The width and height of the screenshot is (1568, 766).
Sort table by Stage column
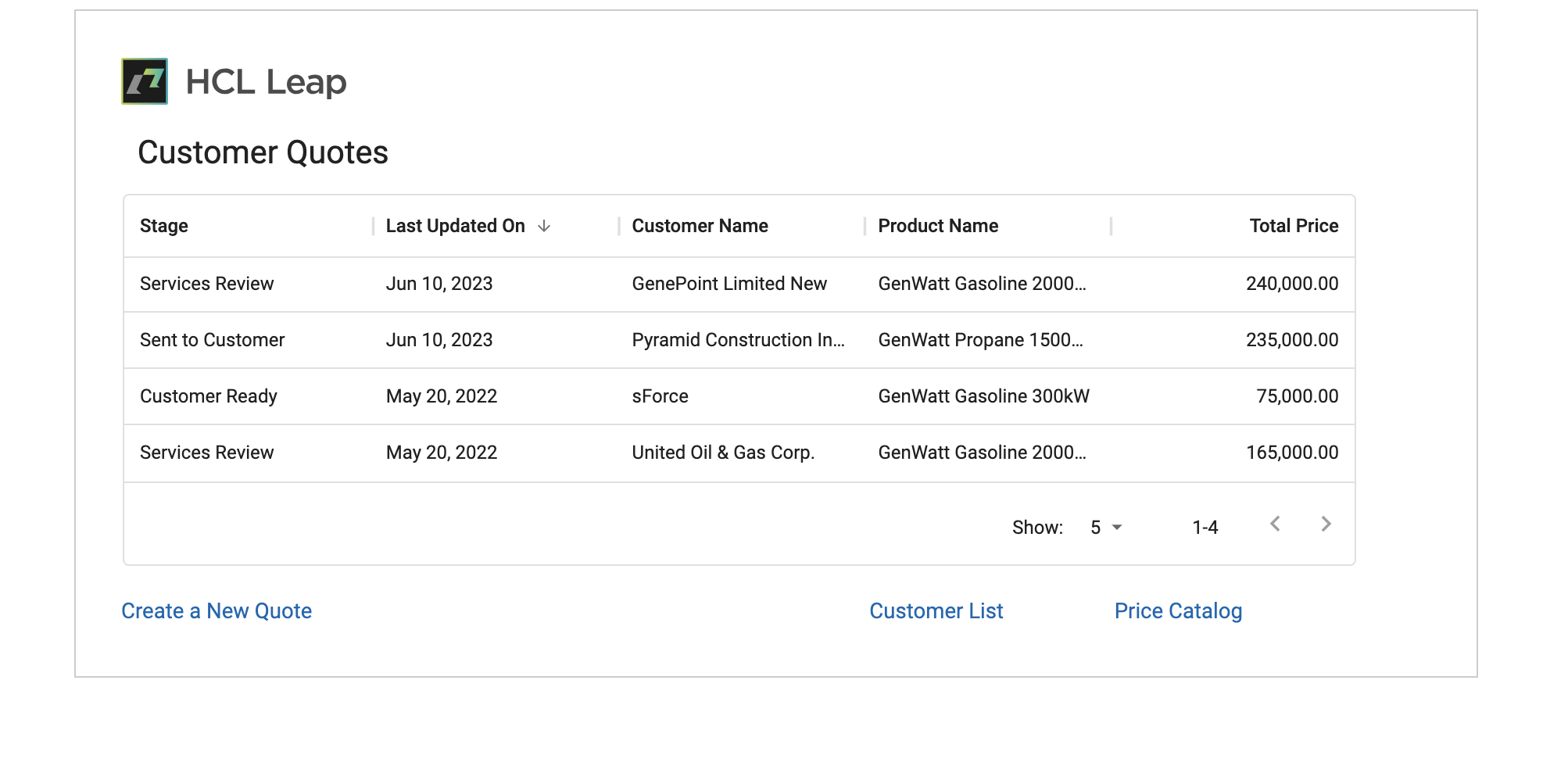[x=164, y=226]
